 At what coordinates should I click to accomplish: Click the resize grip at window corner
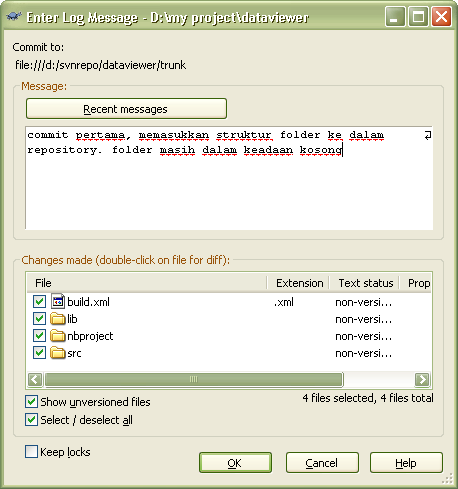[x=448, y=478]
